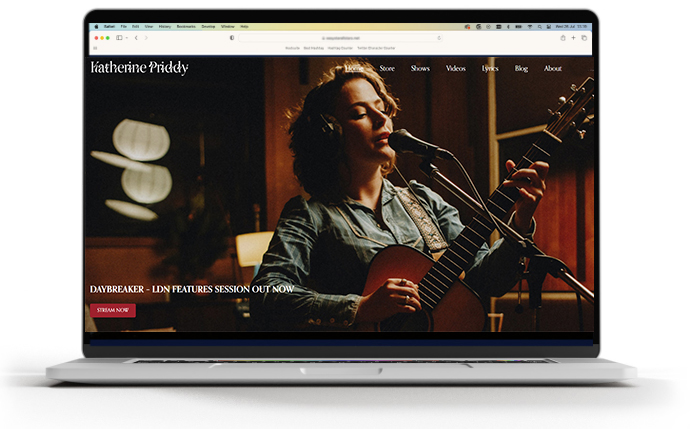699x429 pixels.
Task: Open the Blog link
Action: tap(521, 68)
